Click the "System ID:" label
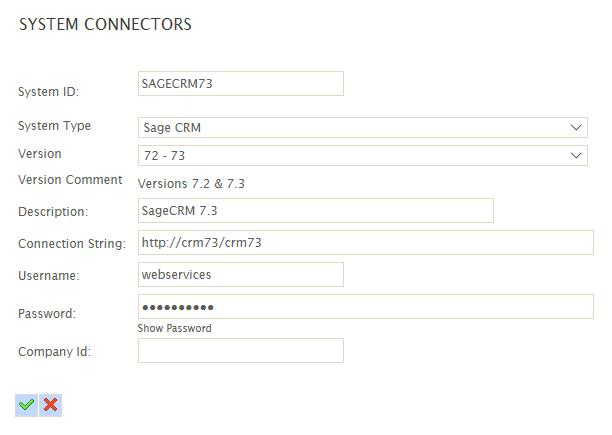Viewport: 612px width, 435px height. click(48, 92)
